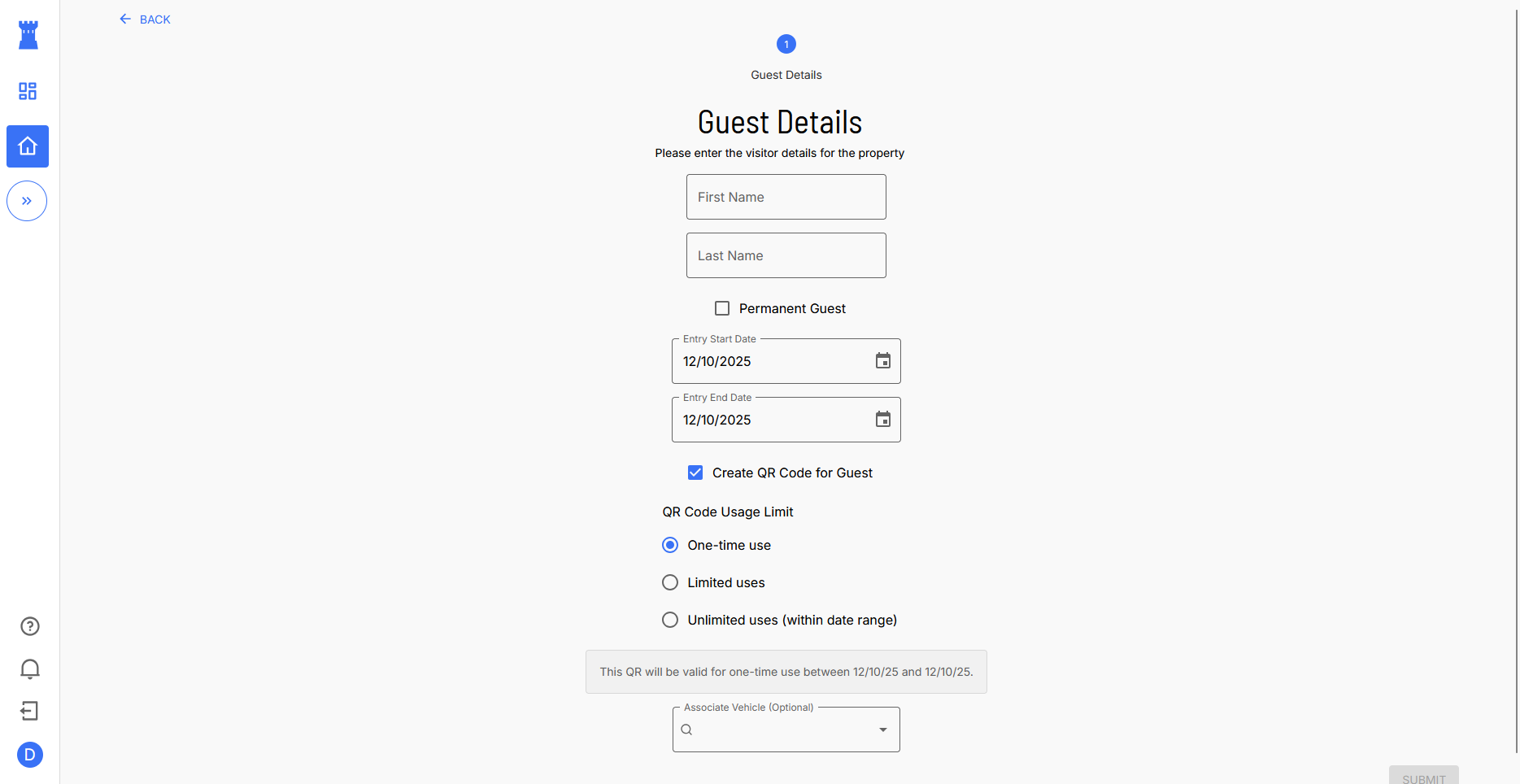Open the dashboard grid icon
1520x784 pixels.
[x=28, y=91]
